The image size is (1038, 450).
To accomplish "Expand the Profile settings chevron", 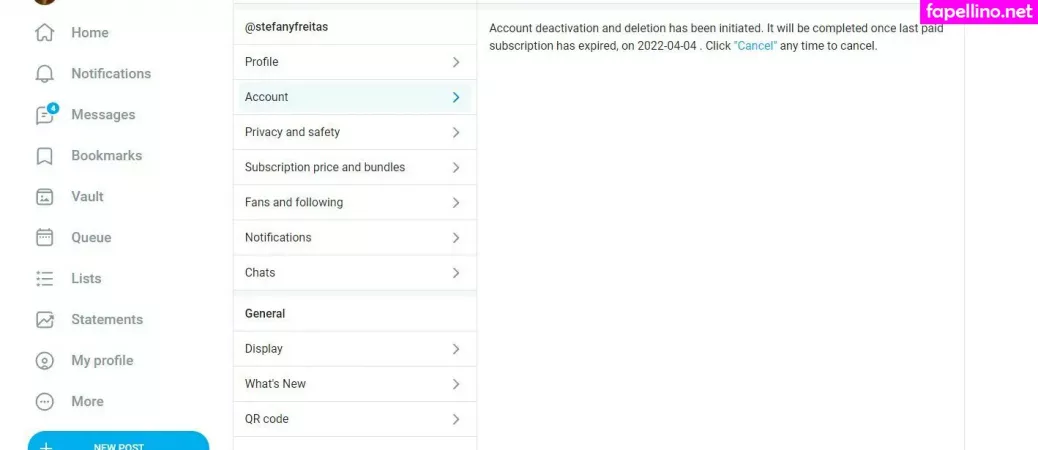I will [455, 62].
